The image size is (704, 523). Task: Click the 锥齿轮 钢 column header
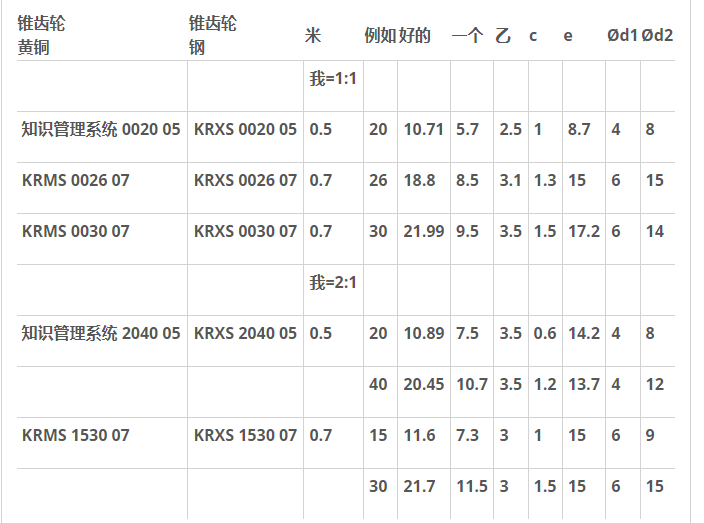click(213, 35)
